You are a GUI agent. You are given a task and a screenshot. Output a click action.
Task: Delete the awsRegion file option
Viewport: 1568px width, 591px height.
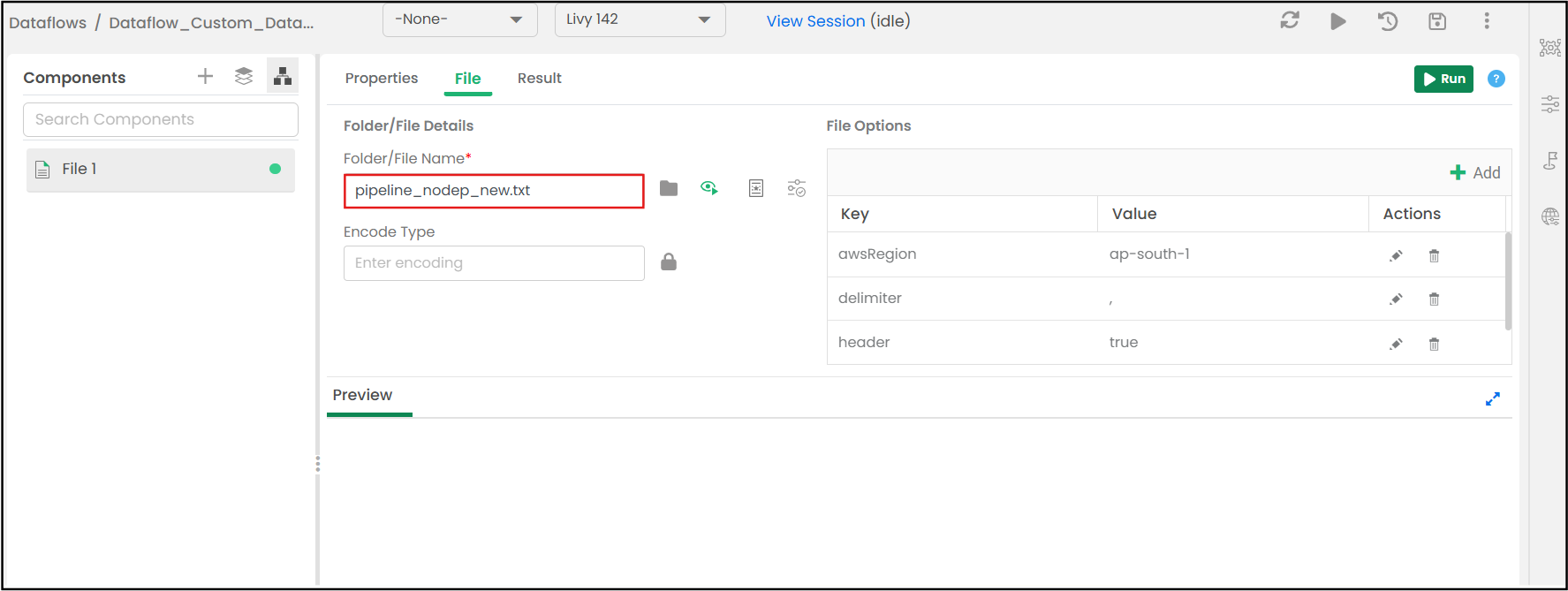pos(1435,255)
